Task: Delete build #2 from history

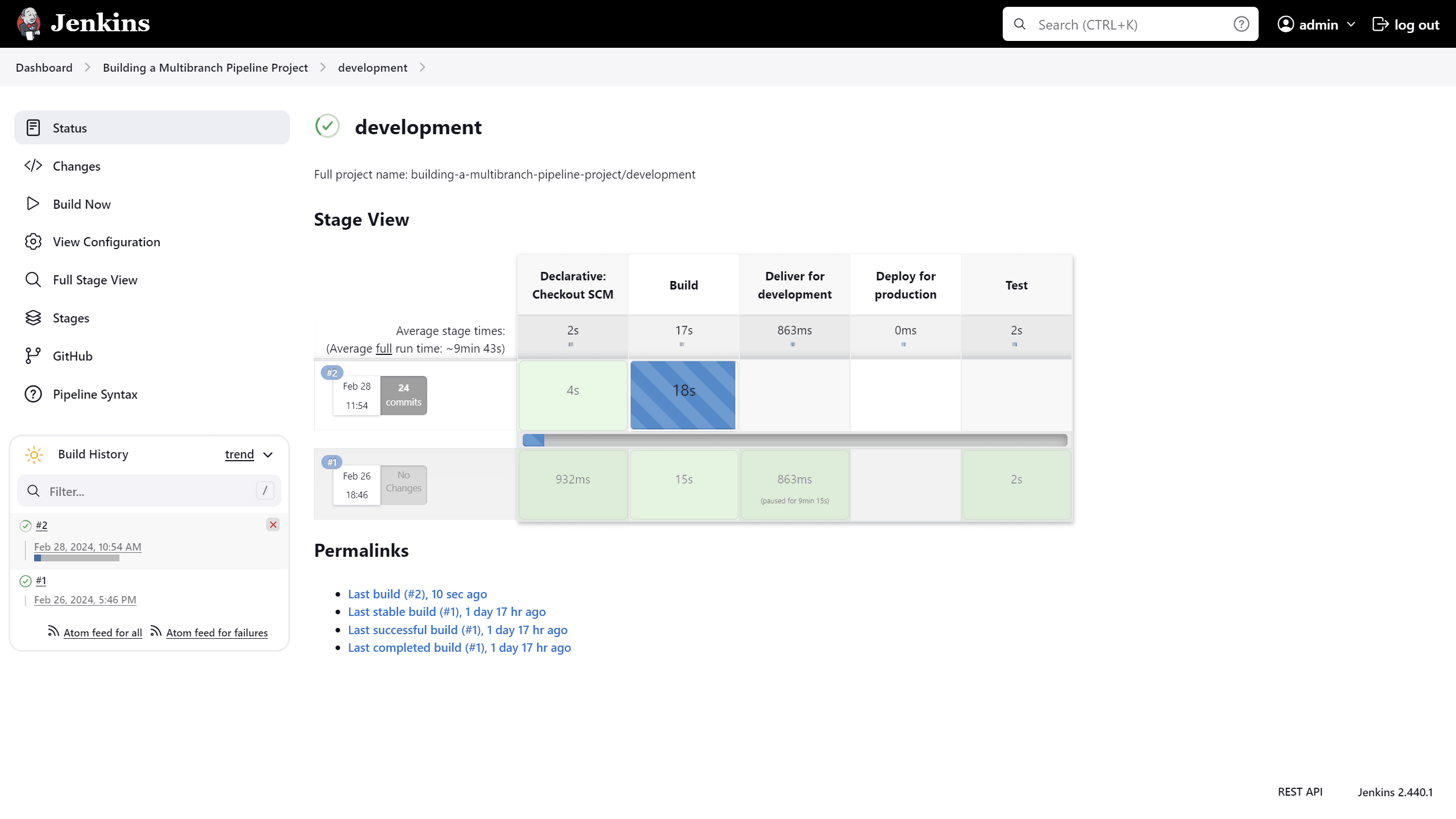Action: (273, 525)
